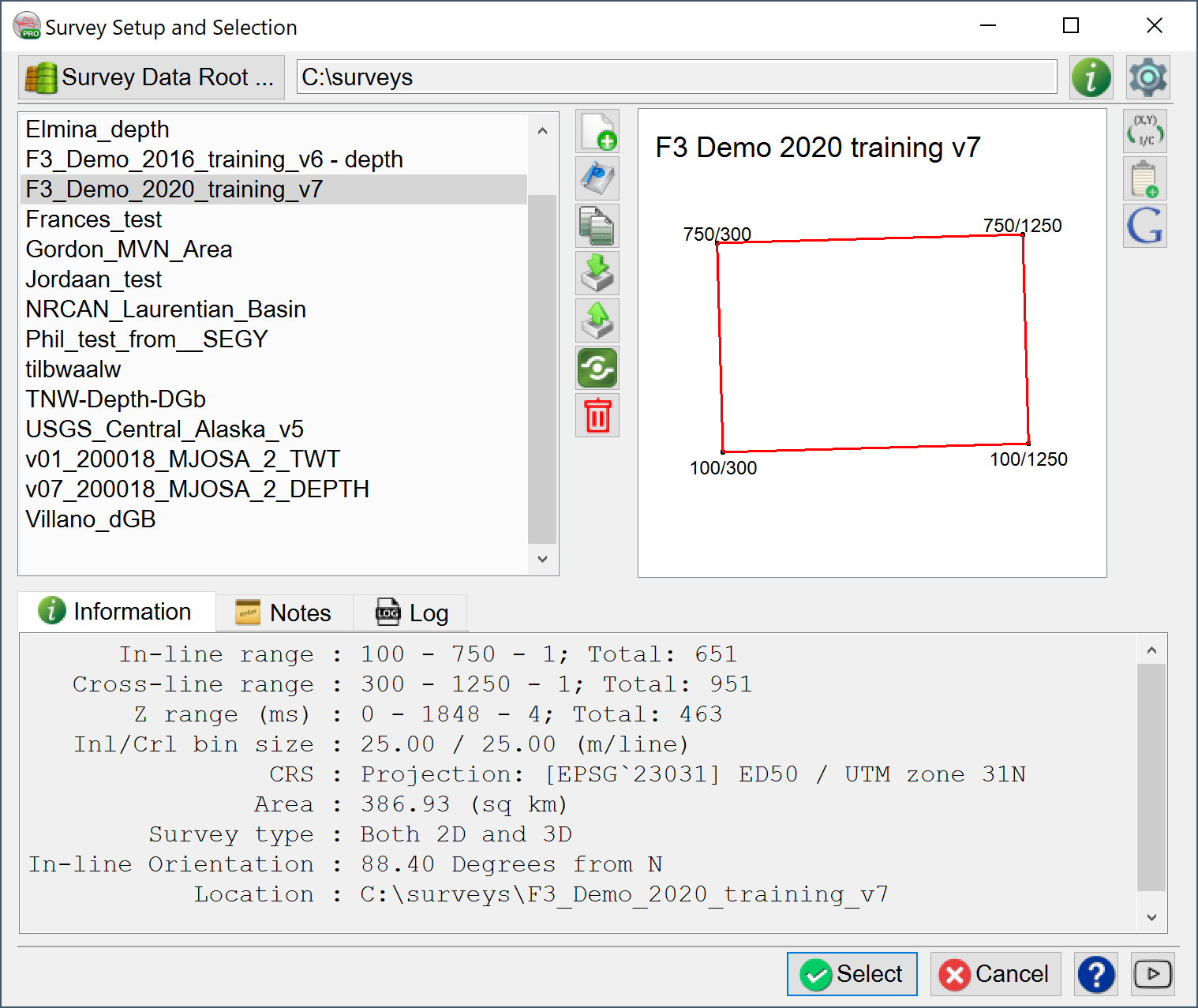Open the Log tab

(x=412, y=613)
